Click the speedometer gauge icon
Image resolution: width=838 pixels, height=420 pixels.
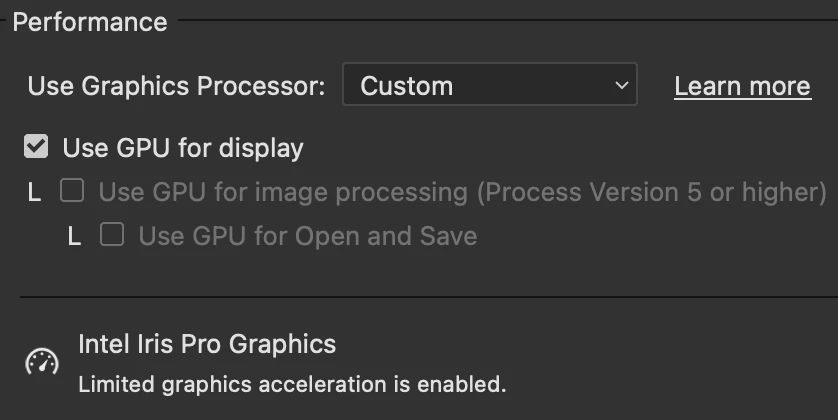click(41, 362)
